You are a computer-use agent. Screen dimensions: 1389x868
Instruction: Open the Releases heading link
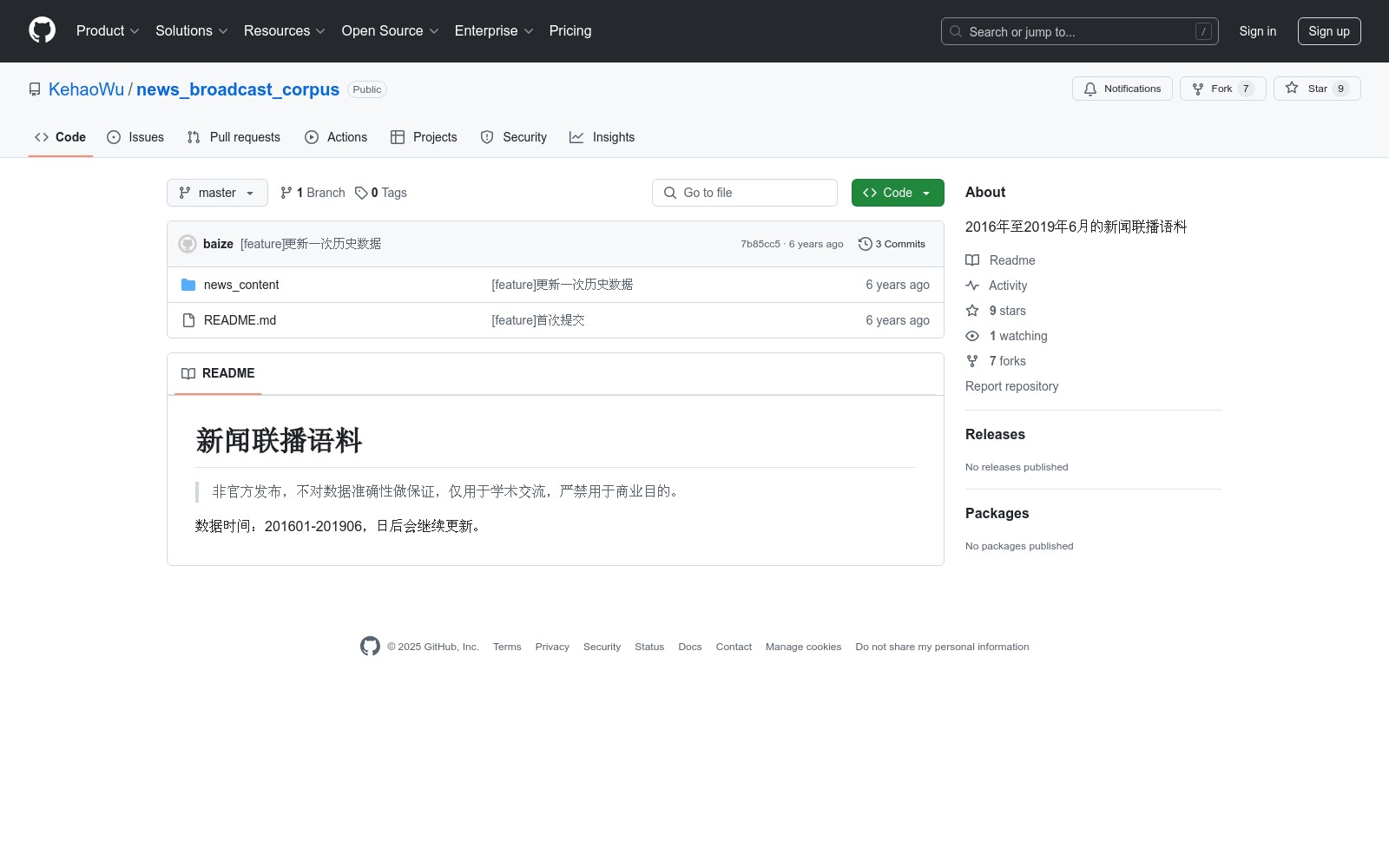click(x=995, y=434)
